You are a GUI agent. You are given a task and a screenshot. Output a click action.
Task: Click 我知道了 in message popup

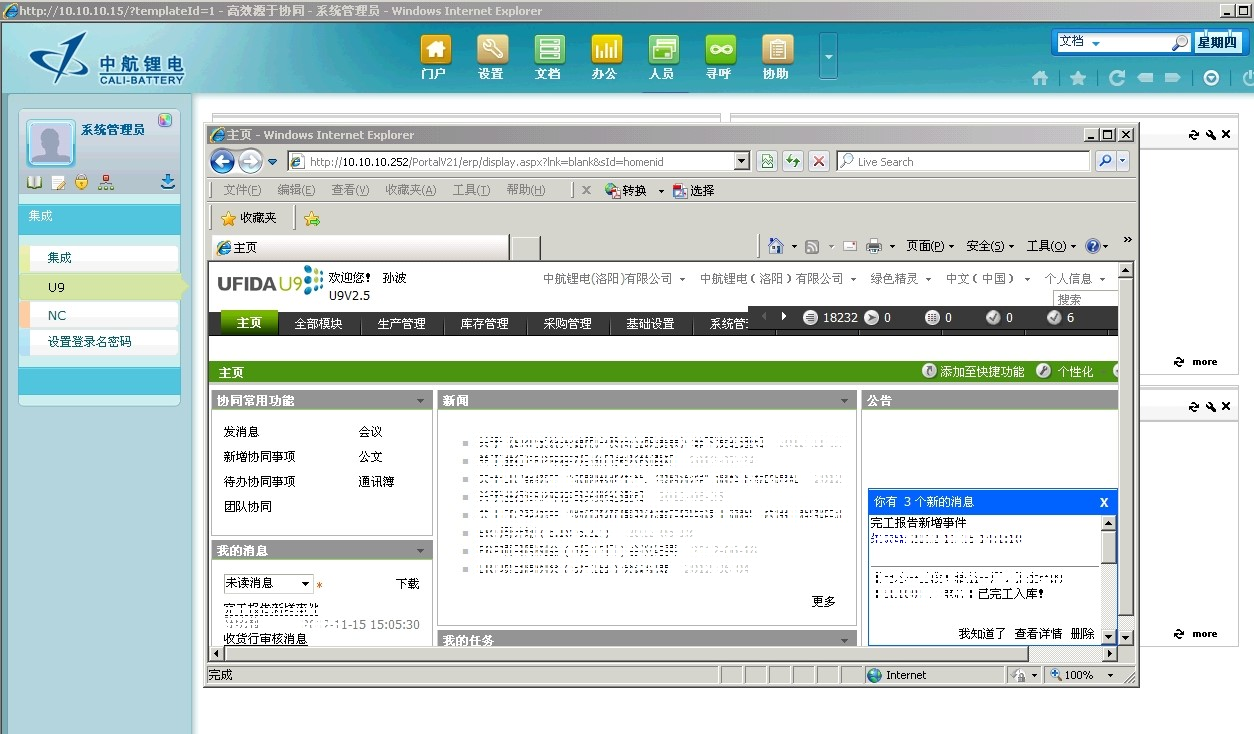tap(982, 634)
